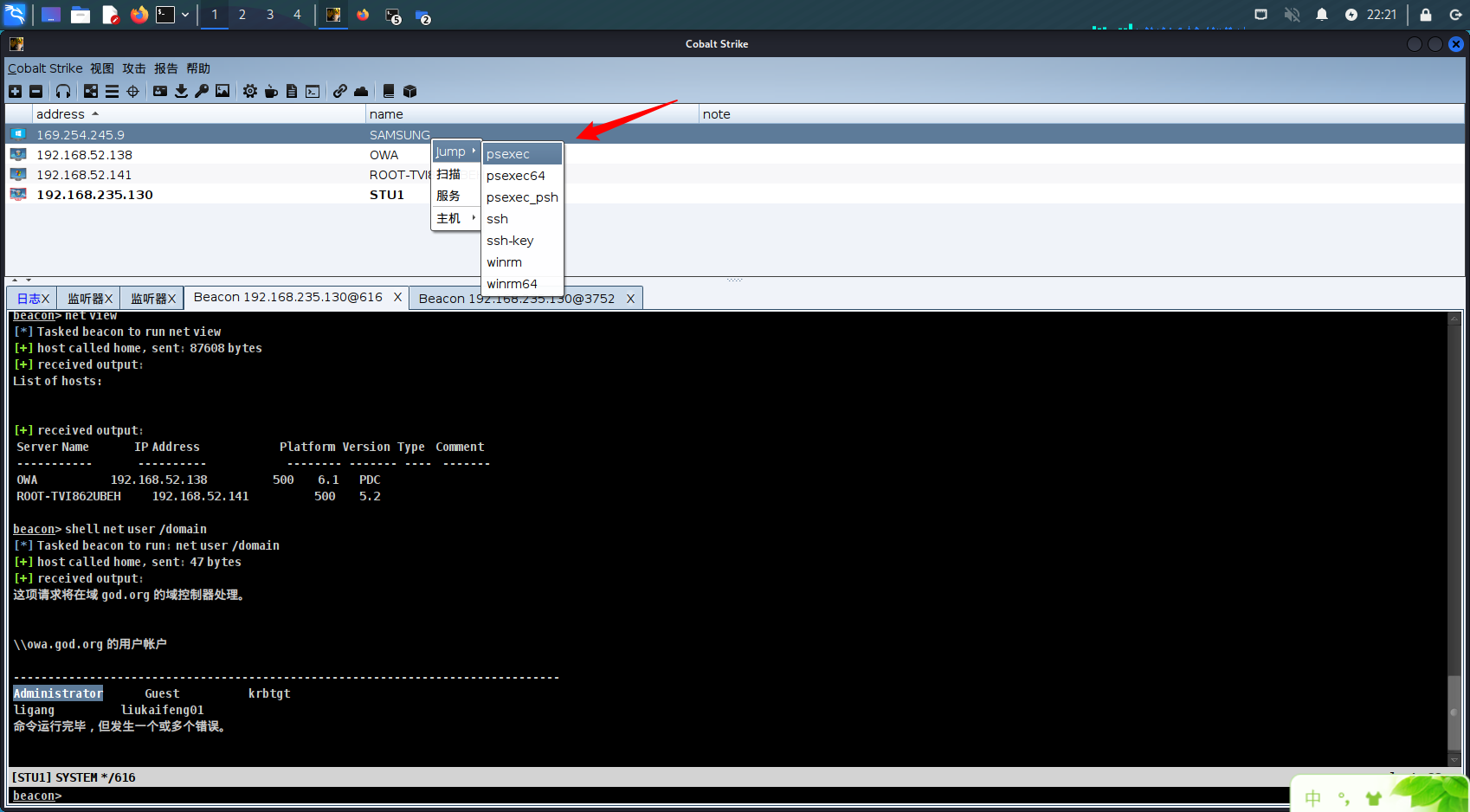Close the Beacon @616 tab

coord(397,297)
